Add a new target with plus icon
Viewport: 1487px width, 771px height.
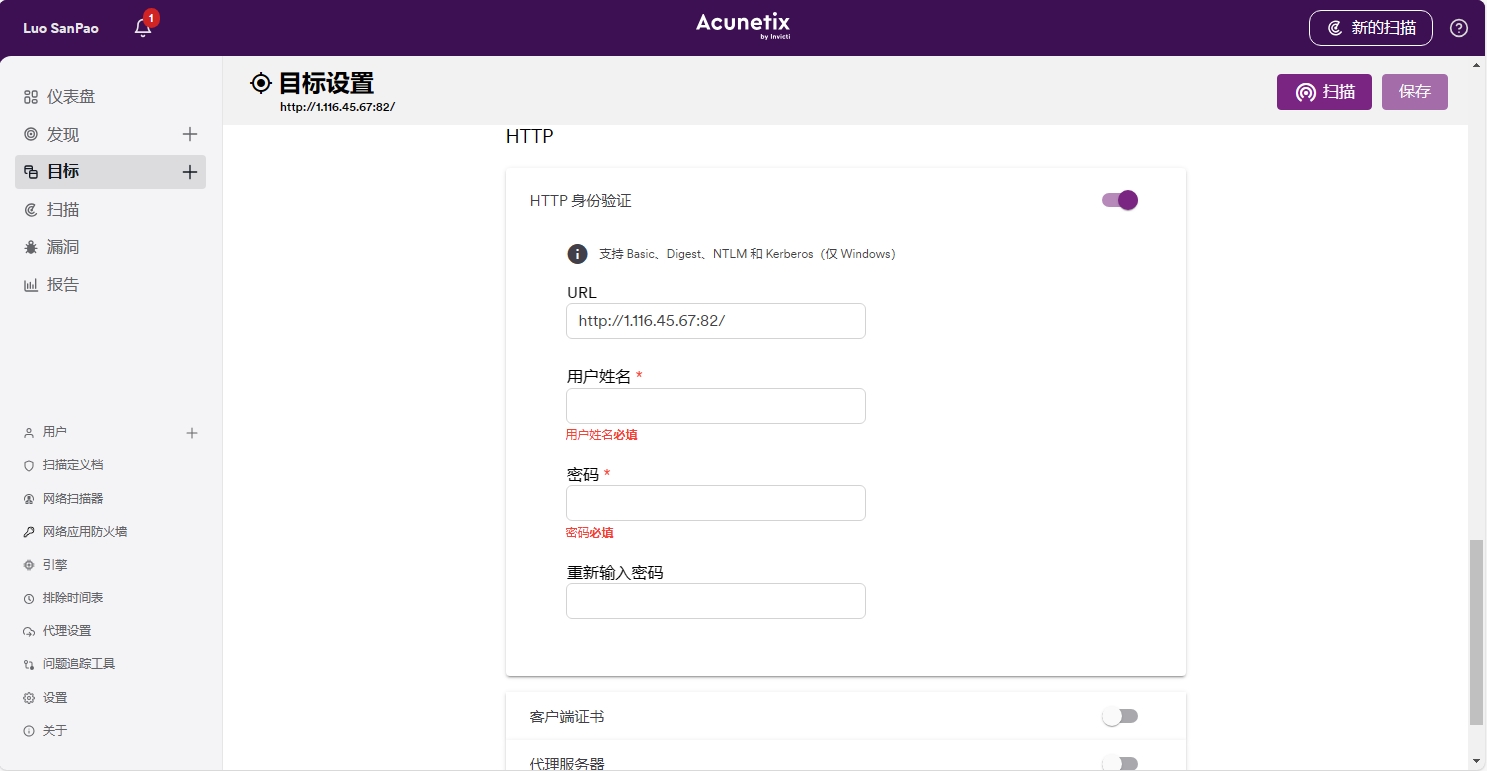(190, 172)
